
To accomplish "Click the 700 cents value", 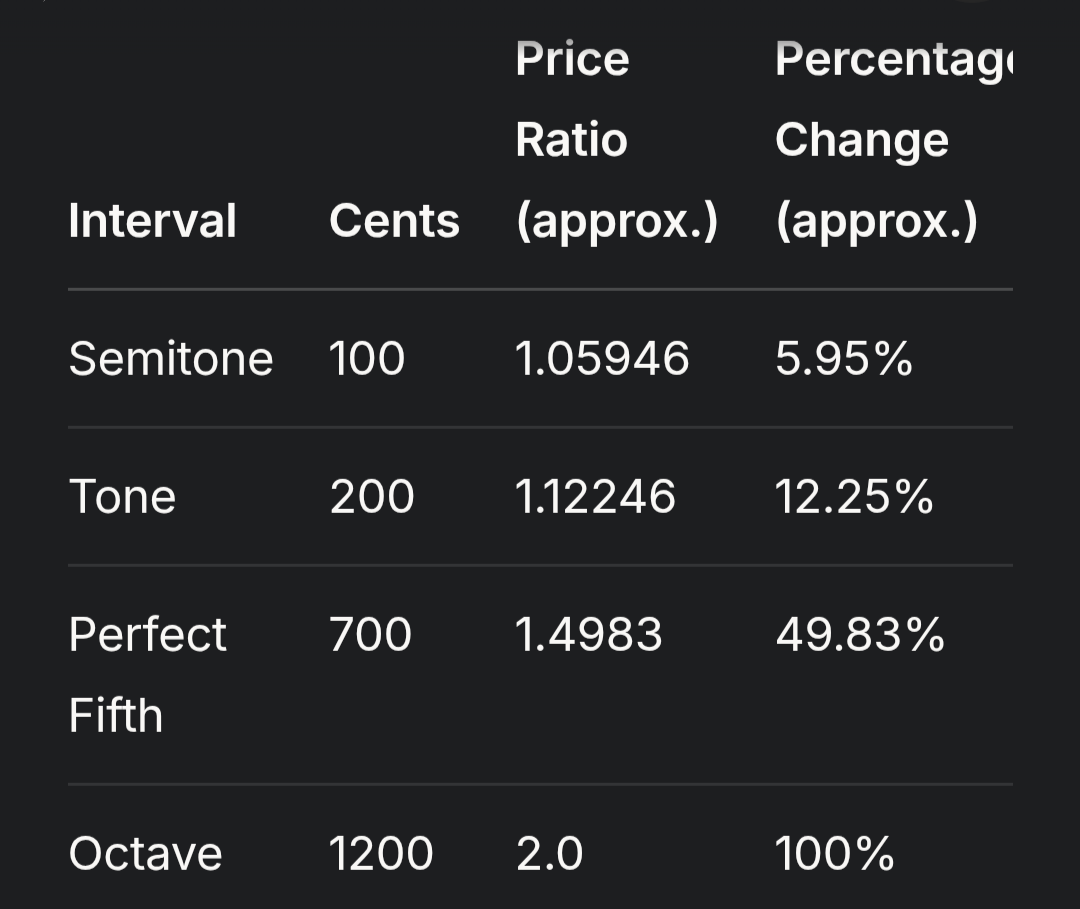I will (371, 634).
